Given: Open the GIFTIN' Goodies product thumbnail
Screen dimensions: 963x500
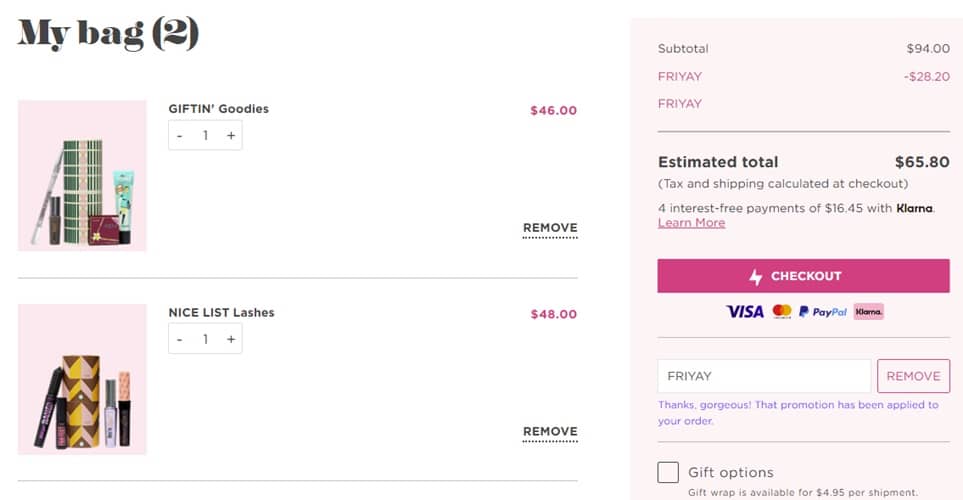Looking at the screenshot, I should tap(82, 176).
